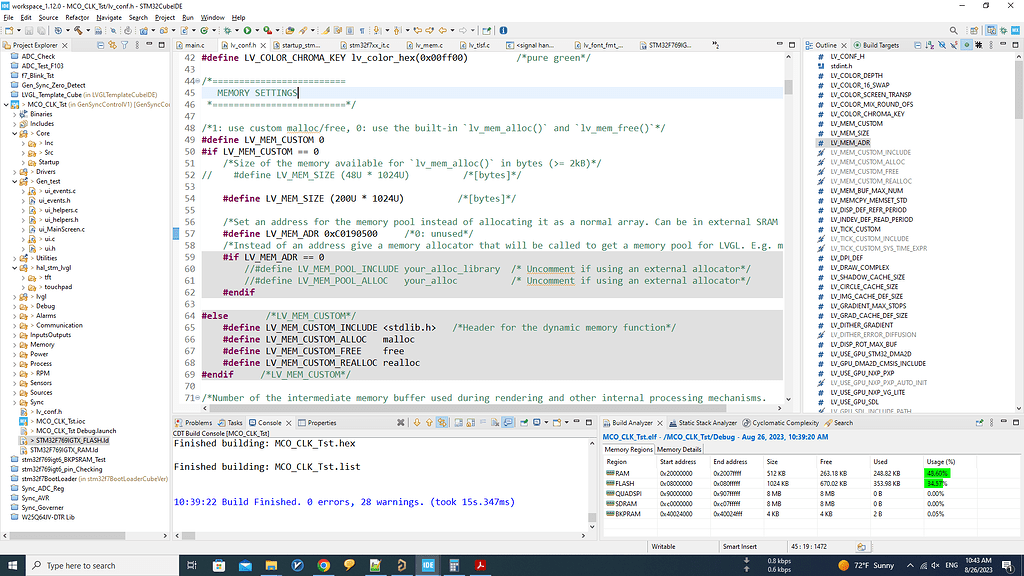Run the application with the green Run icon
Viewport: 1024px width, 576px height.
[x=247, y=32]
